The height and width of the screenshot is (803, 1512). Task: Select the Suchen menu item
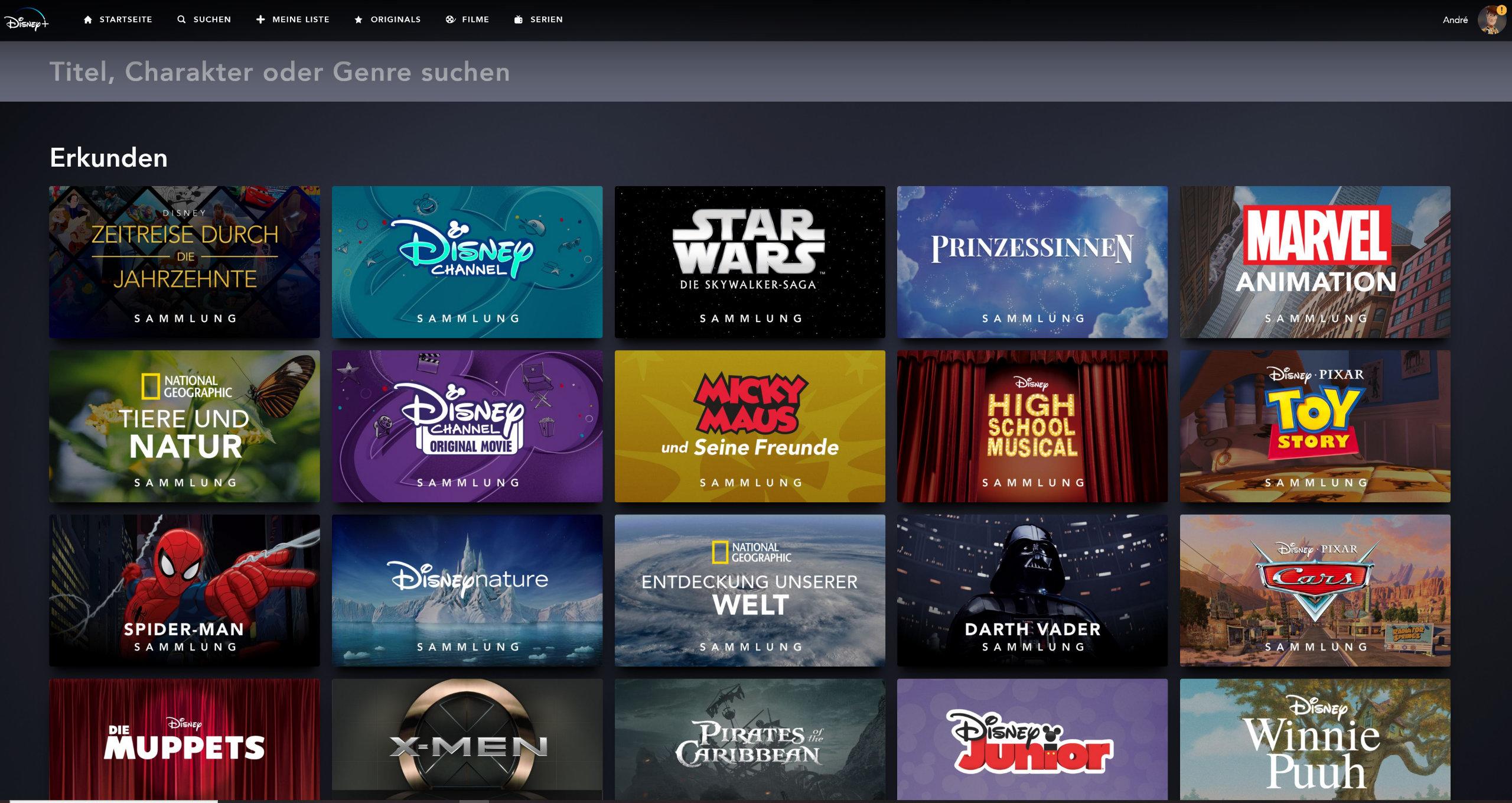pos(212,19)
